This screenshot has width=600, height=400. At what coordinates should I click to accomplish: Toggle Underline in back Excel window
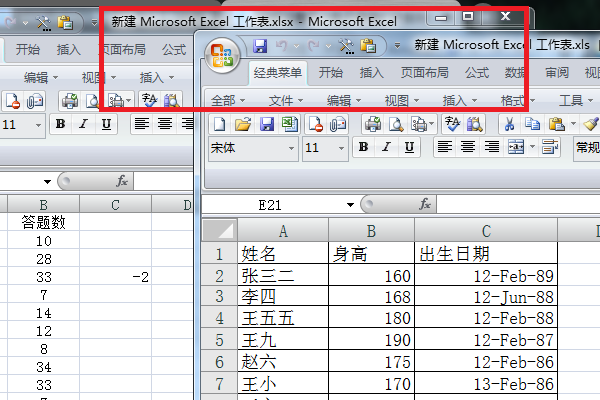pos(106,124)
